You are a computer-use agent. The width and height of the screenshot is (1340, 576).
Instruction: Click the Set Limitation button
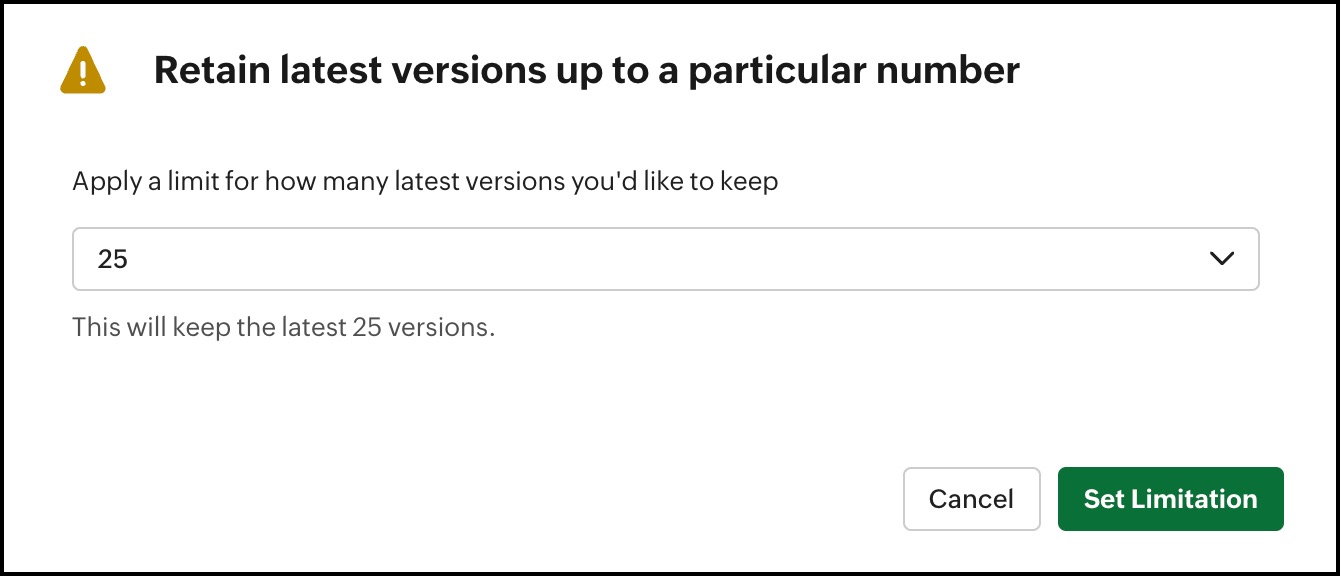(1170, 499)
